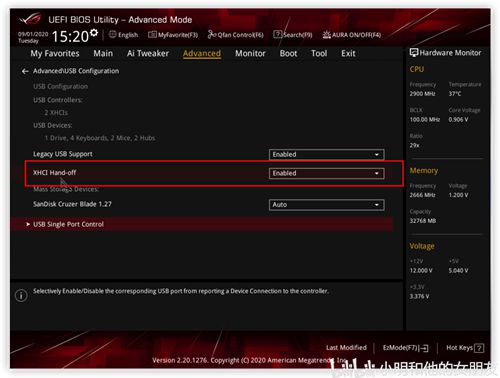Toggle AURA ON/OFF(F4) icon

326,34
